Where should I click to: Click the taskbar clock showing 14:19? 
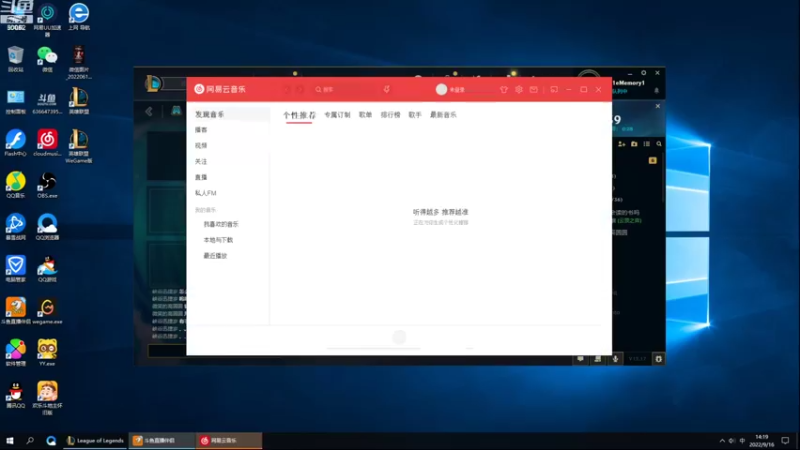762,441
